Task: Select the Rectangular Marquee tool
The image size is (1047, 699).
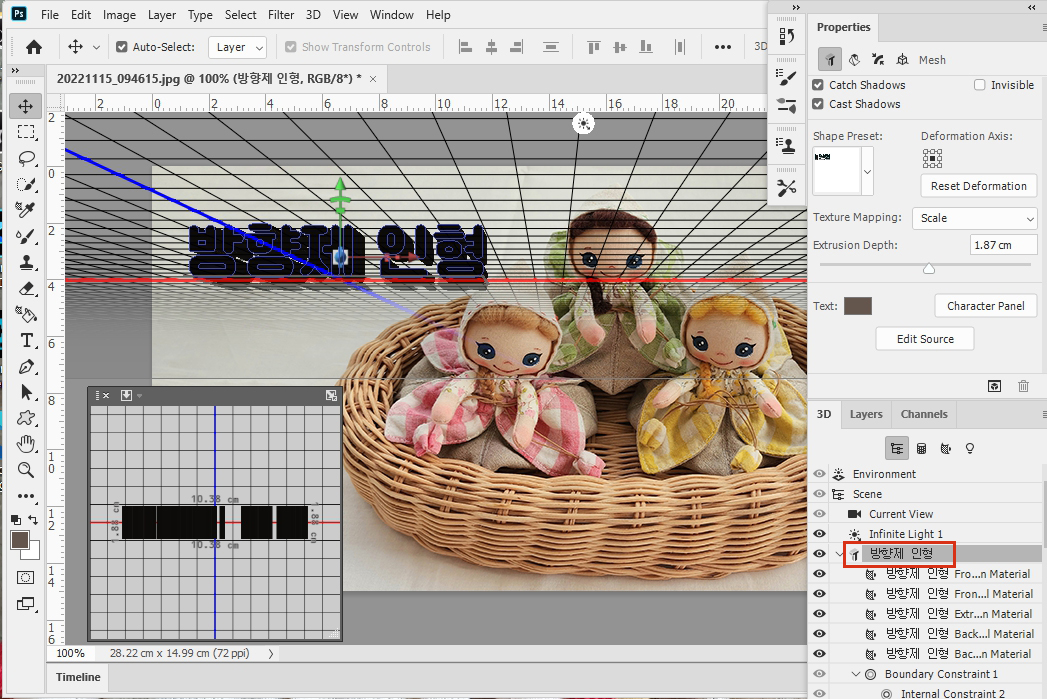Action: 25,132
